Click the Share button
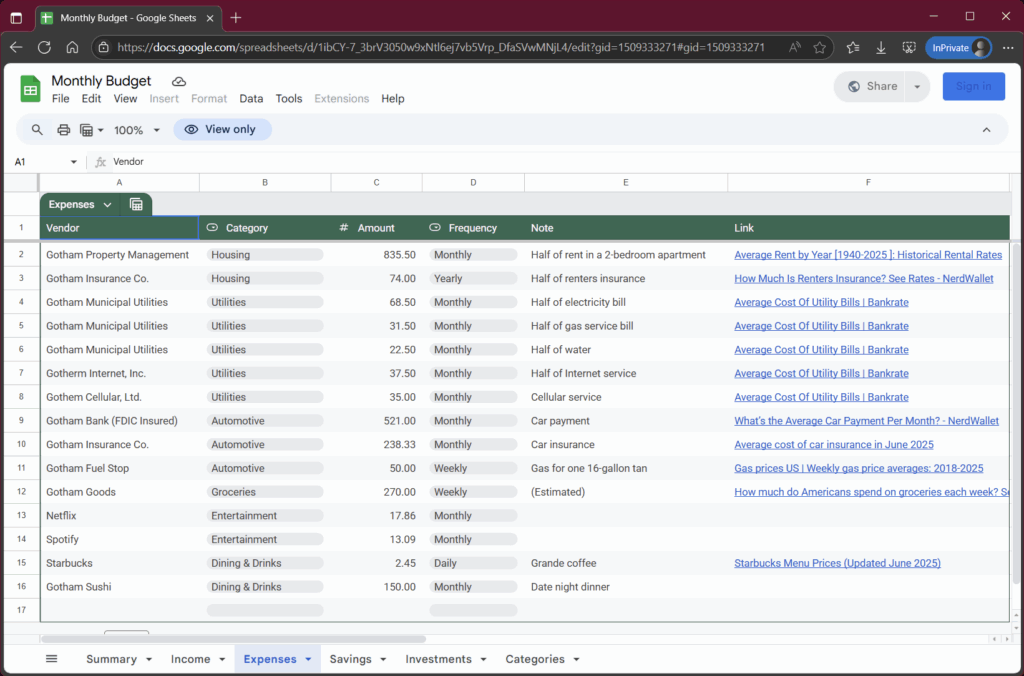 (873, 86)
